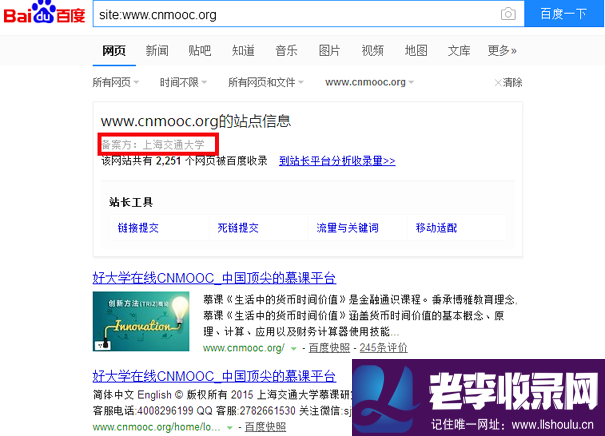The width and height of the screenshot is (605, 436).
Task: Click the www.cnmooc.org的站点信息 heading
Action: click(196, 121)
